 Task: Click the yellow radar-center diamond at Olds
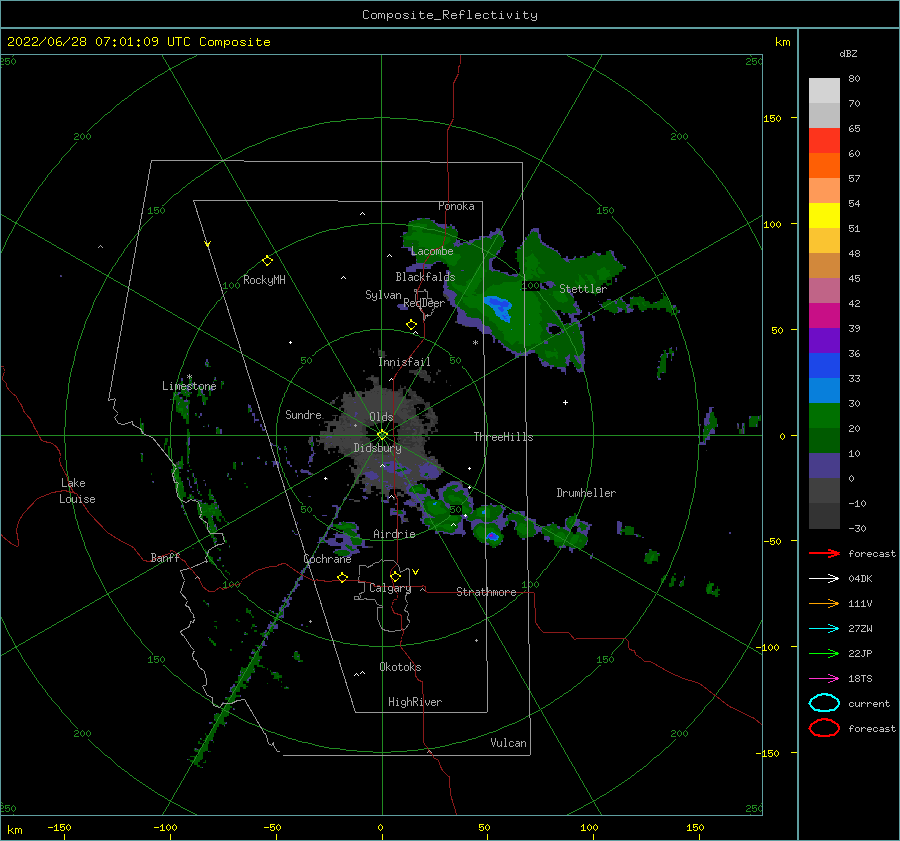382,435
